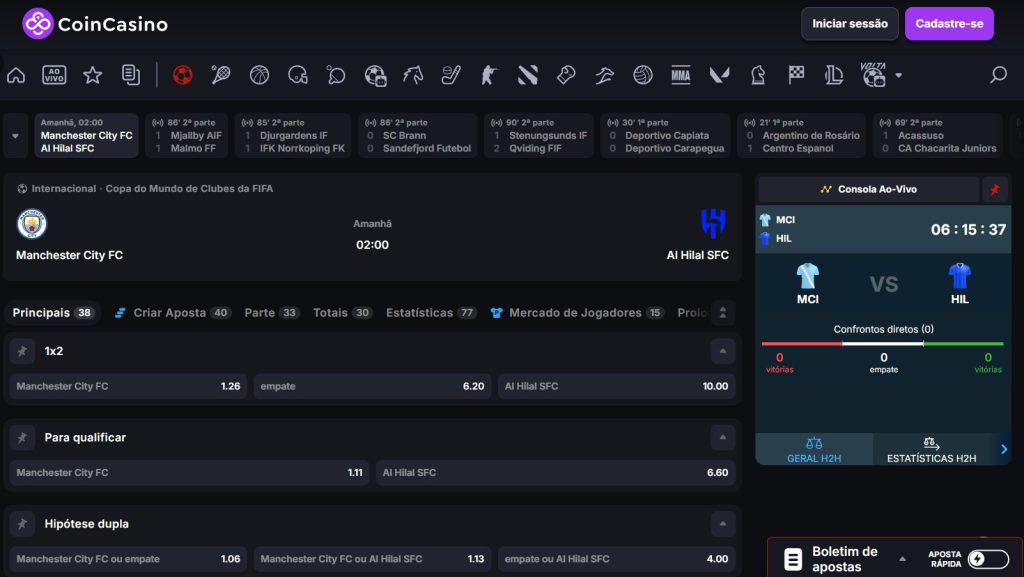This screenshot has width=1024, height=577.
Task: Show next H2H console tab arrow
Action: [x=1004, y=449]
